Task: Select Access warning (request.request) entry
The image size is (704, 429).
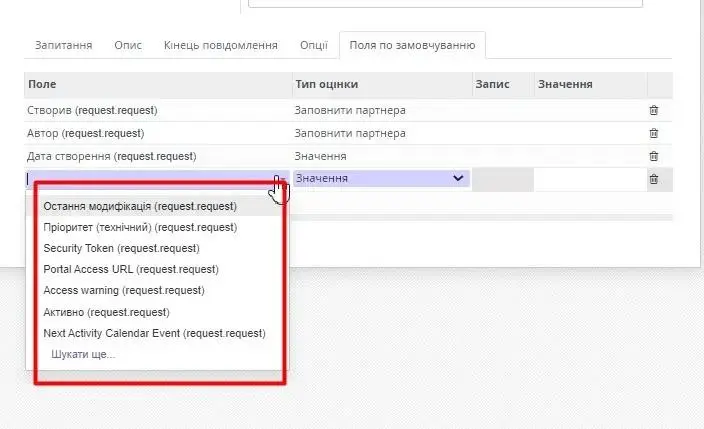Action: (124, 290)
